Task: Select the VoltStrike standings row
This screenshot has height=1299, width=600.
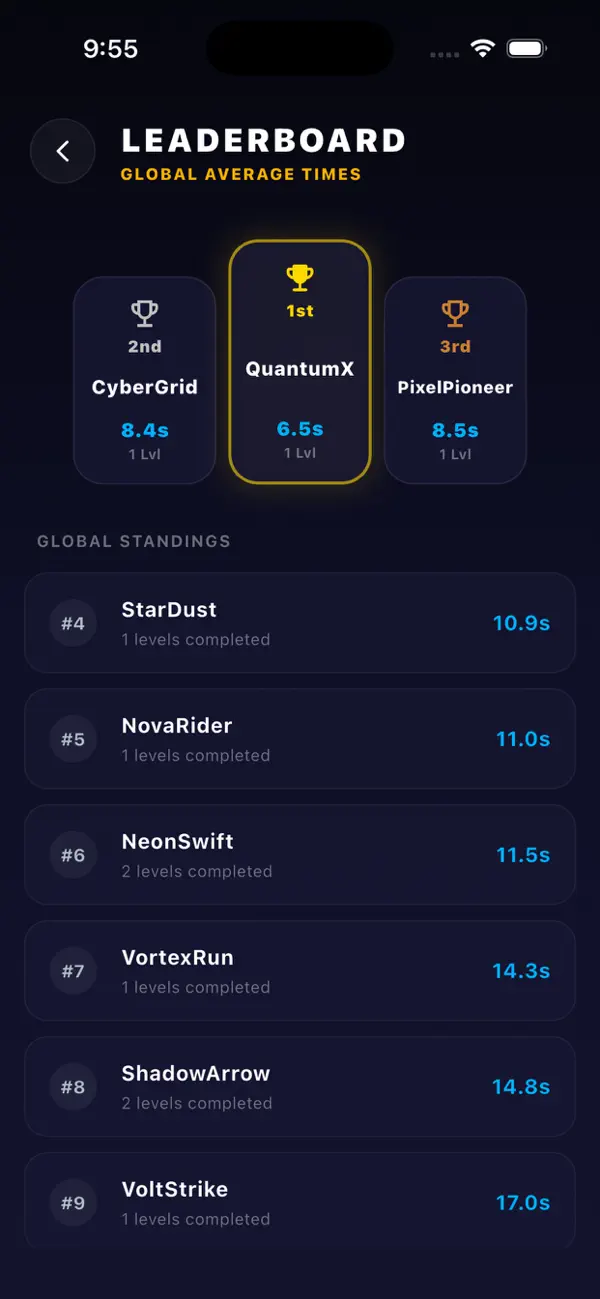Action: coord(300,1201)
